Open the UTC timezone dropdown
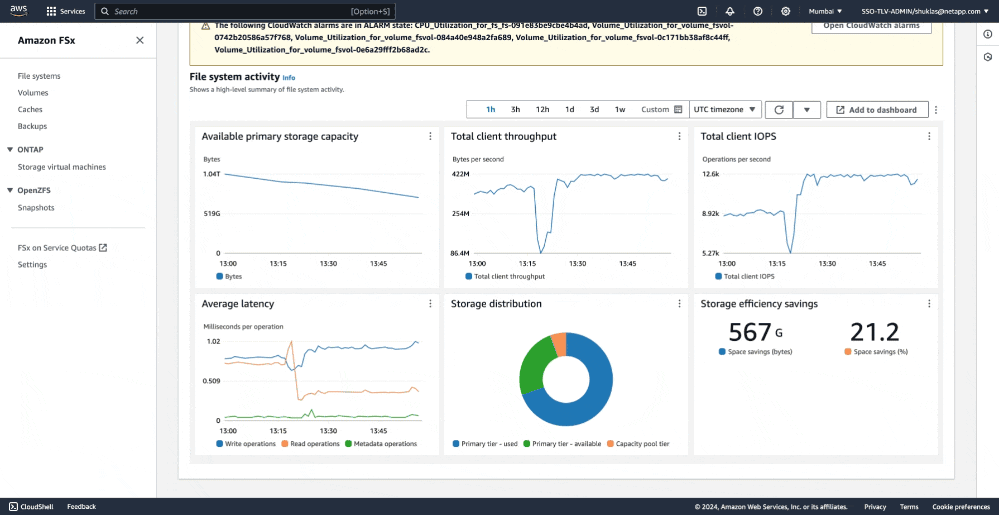 pos(726,110)
